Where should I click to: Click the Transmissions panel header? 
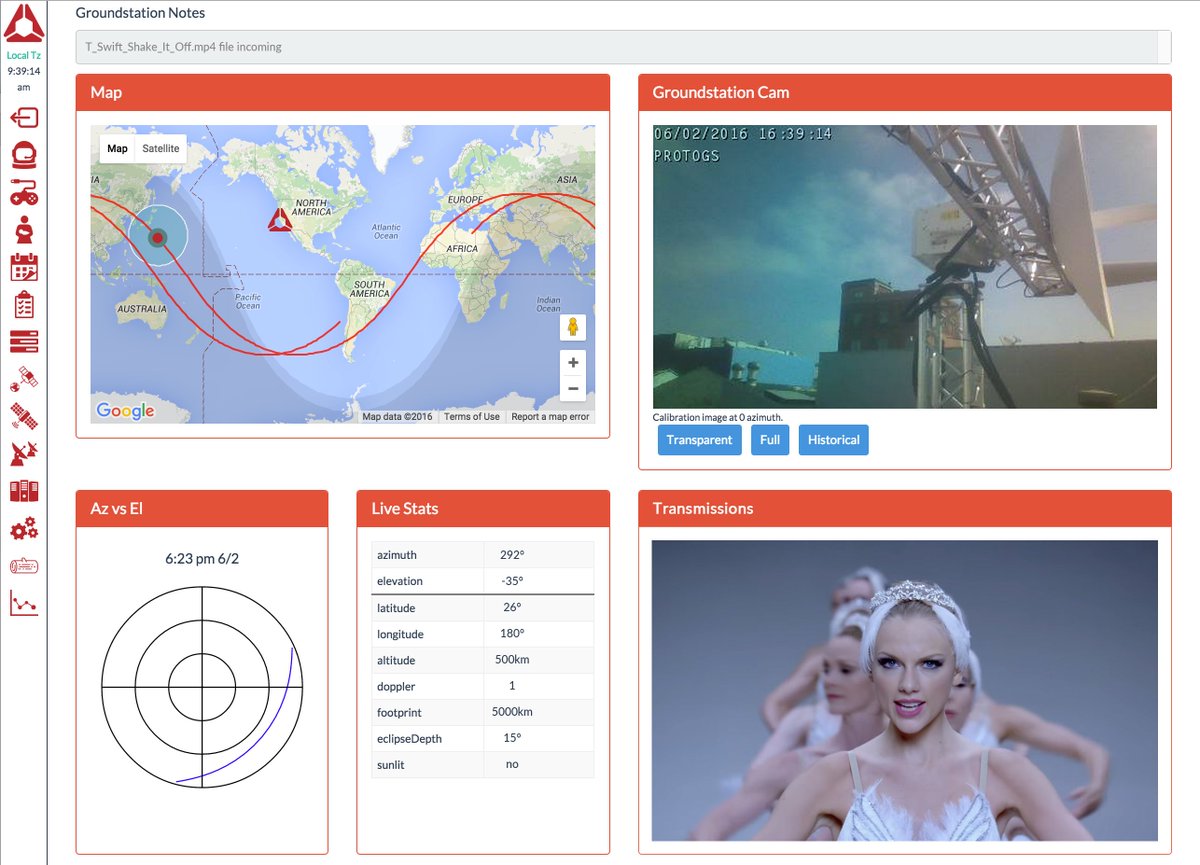[905, 508]
